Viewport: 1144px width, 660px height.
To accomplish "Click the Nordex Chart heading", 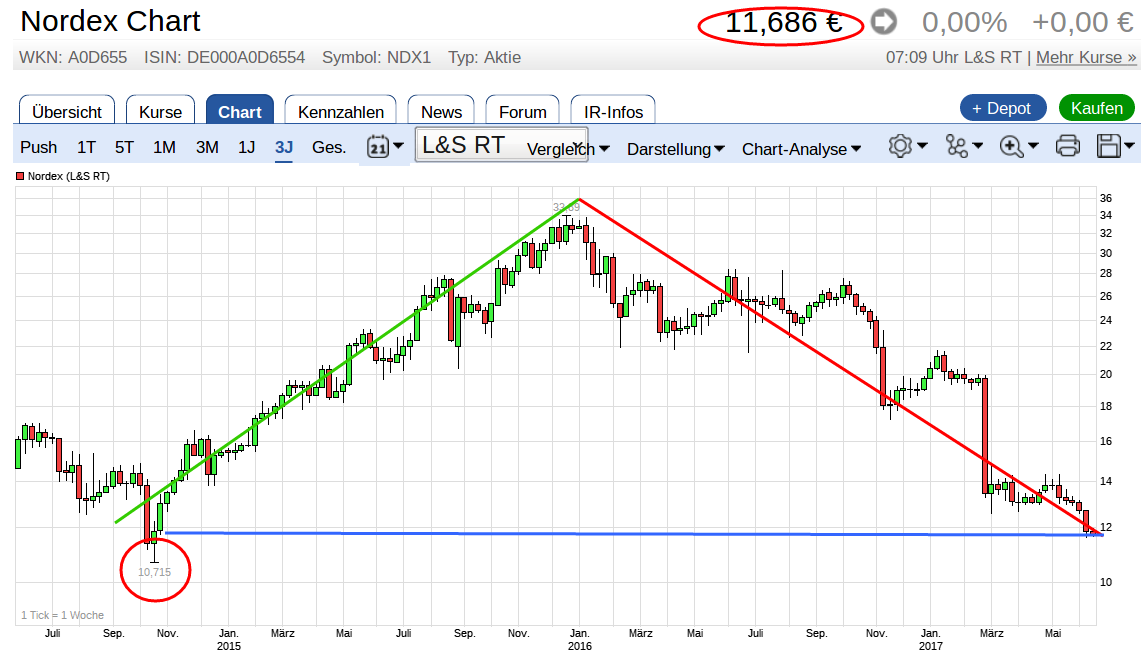I will tap(110, 21).
